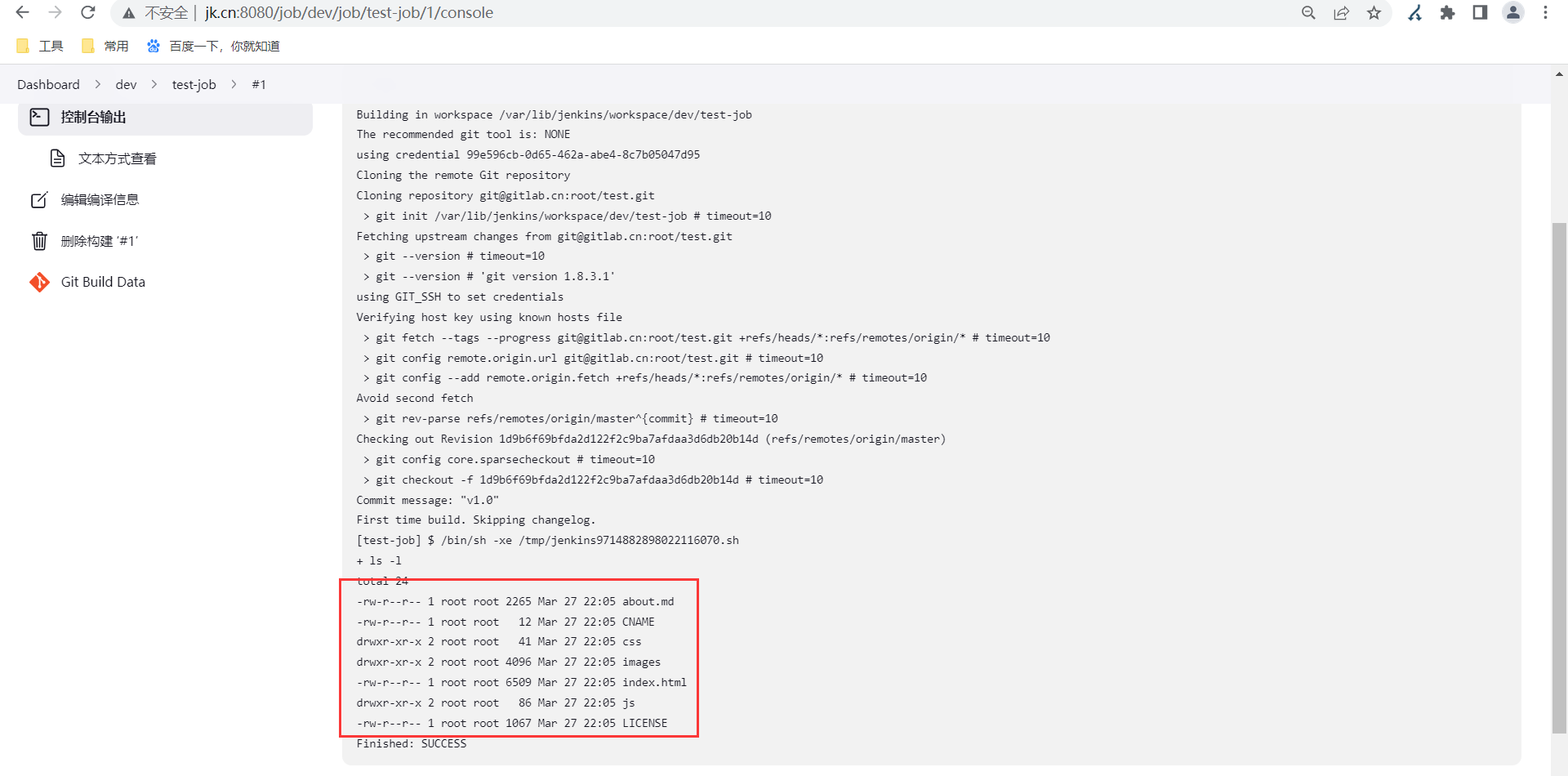The height and width of the screenshot is (776, 1568).
Task: Click the trash can delete icon
Action: pos(39,241)
